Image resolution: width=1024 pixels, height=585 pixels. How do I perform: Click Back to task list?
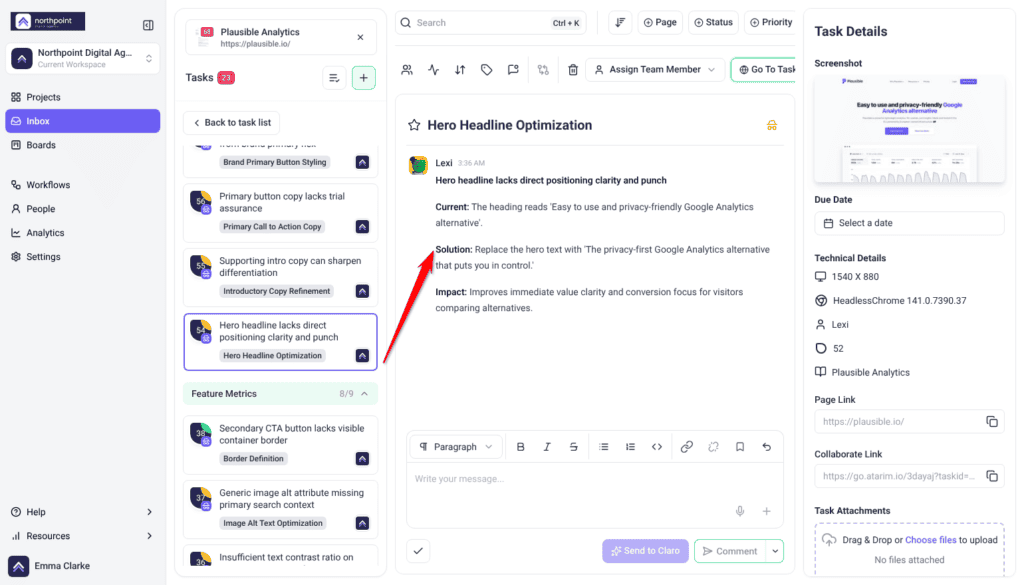coord(232,123)
